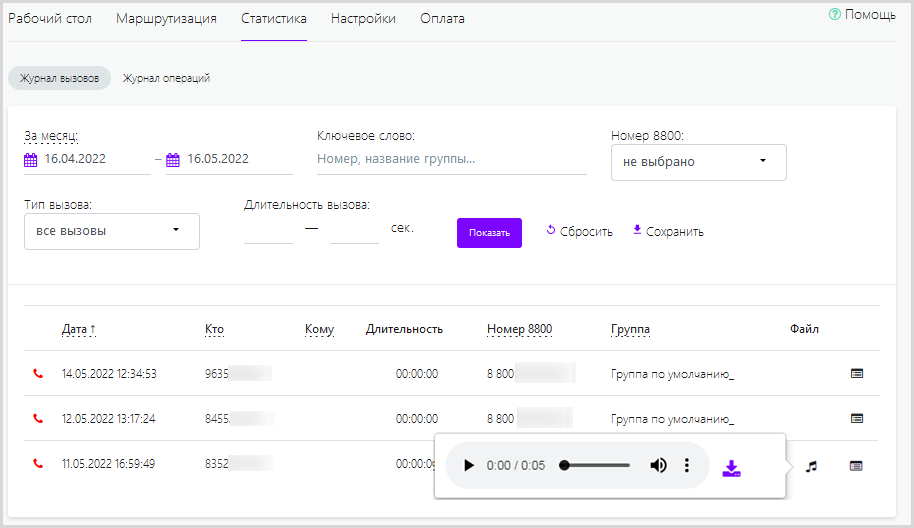Switch to the Маршрутизация tab
Screen dimensions: 914x528
166,19
